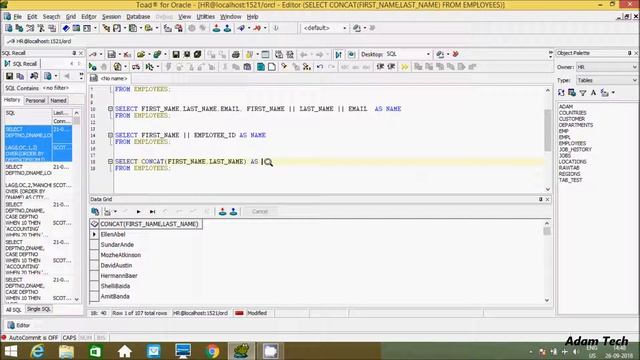Open the File menu
Screen dimensions: 640x360
[18, 17]
